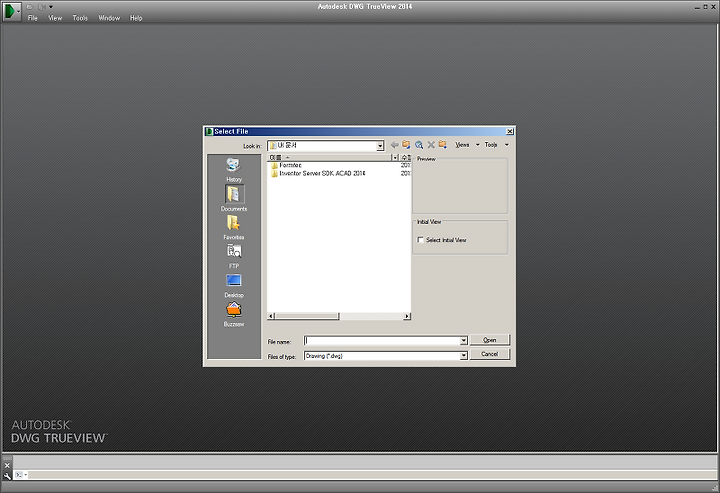
Task: Click the name column header dropdown arrow
Action: click(394, 157)
